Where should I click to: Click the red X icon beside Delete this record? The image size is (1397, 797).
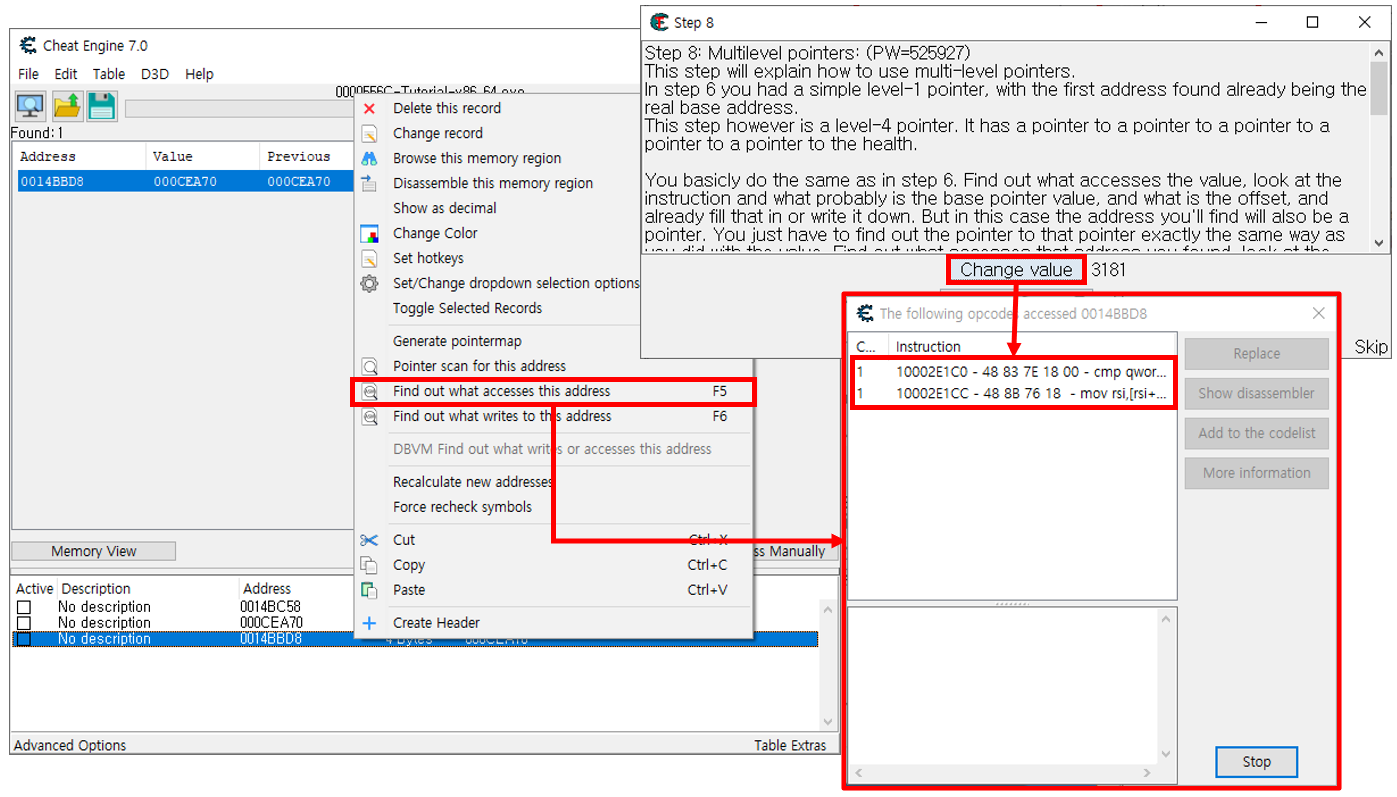point(369,109)
